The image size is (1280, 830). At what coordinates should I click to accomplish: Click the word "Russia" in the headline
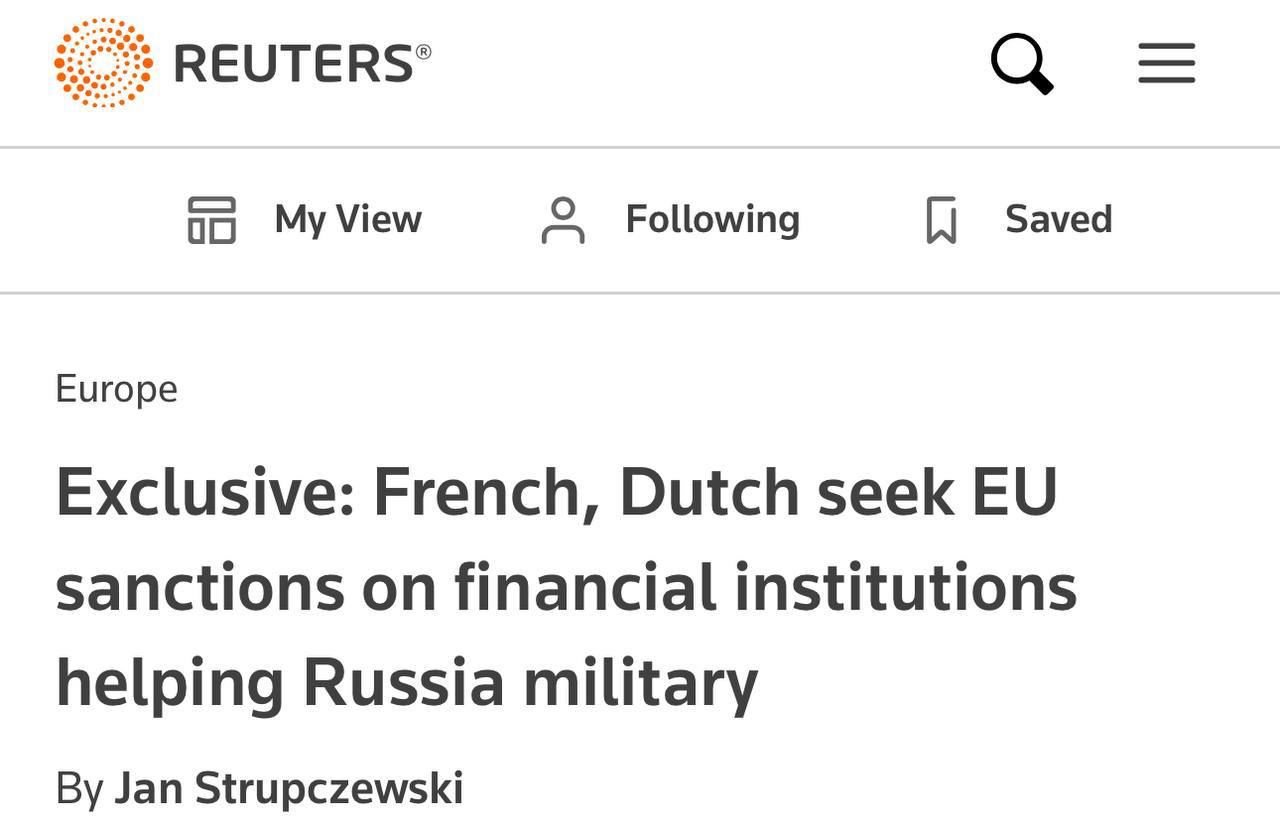tap(403, 684)
